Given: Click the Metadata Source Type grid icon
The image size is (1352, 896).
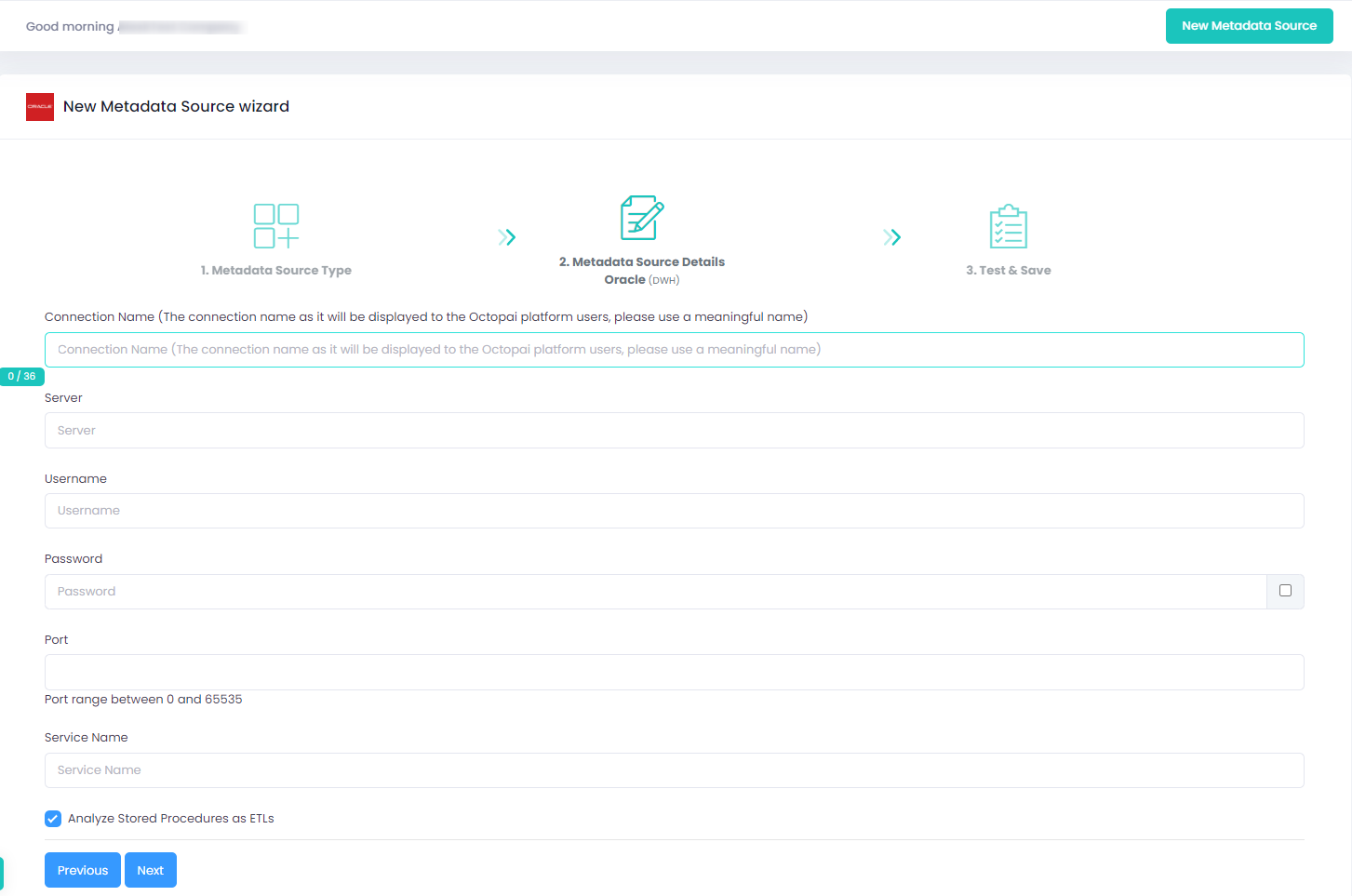Looking at the screenshot, I should 275,225.
